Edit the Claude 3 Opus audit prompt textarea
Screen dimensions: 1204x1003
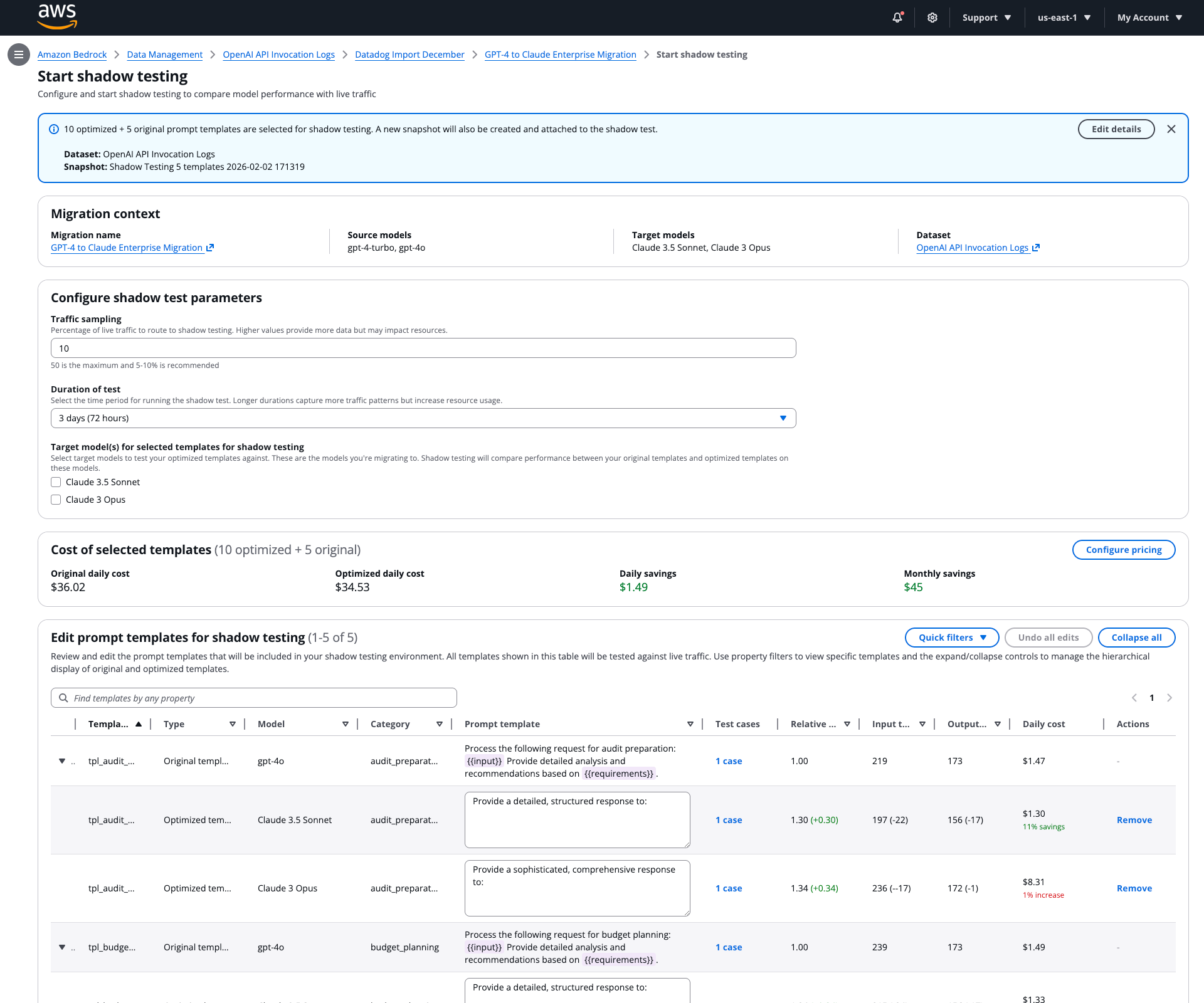coord(578,888)
